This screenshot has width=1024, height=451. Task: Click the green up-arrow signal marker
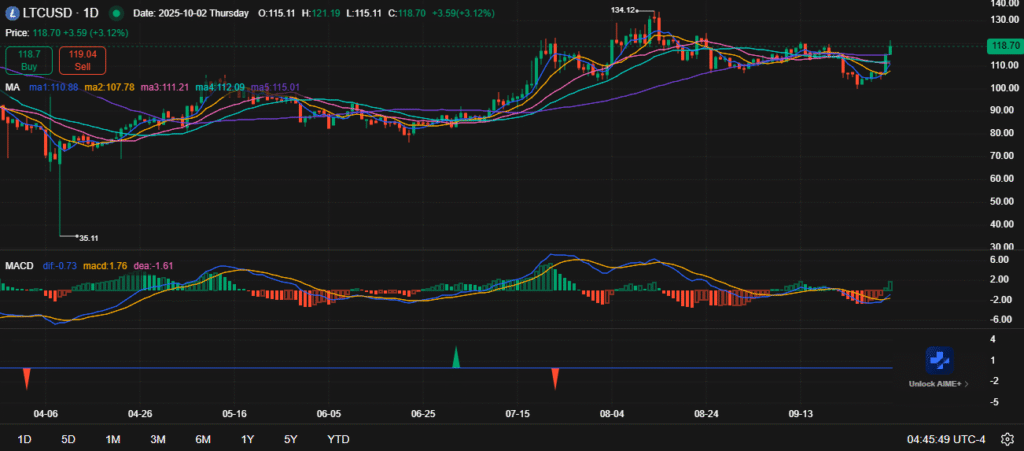[x=456, y=357]
